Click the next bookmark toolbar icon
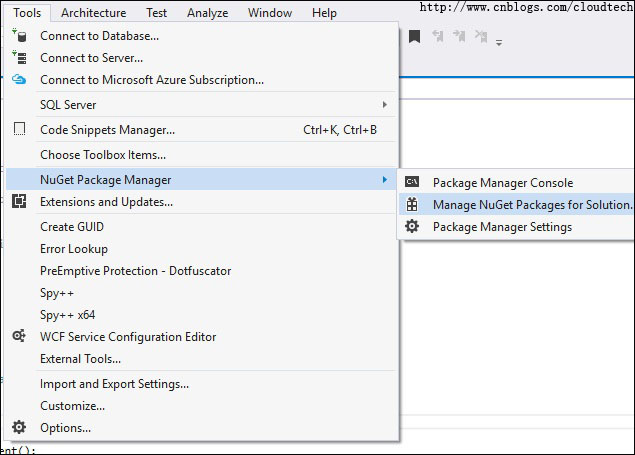 click(459, 36)
